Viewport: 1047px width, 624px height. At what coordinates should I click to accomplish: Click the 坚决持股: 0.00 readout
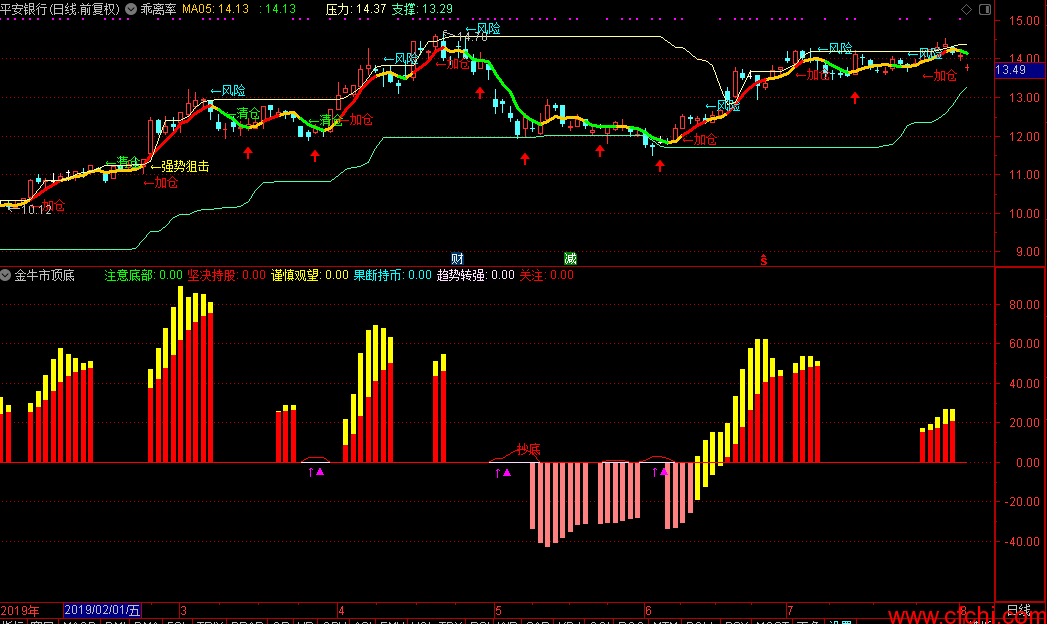click(226, 275)
